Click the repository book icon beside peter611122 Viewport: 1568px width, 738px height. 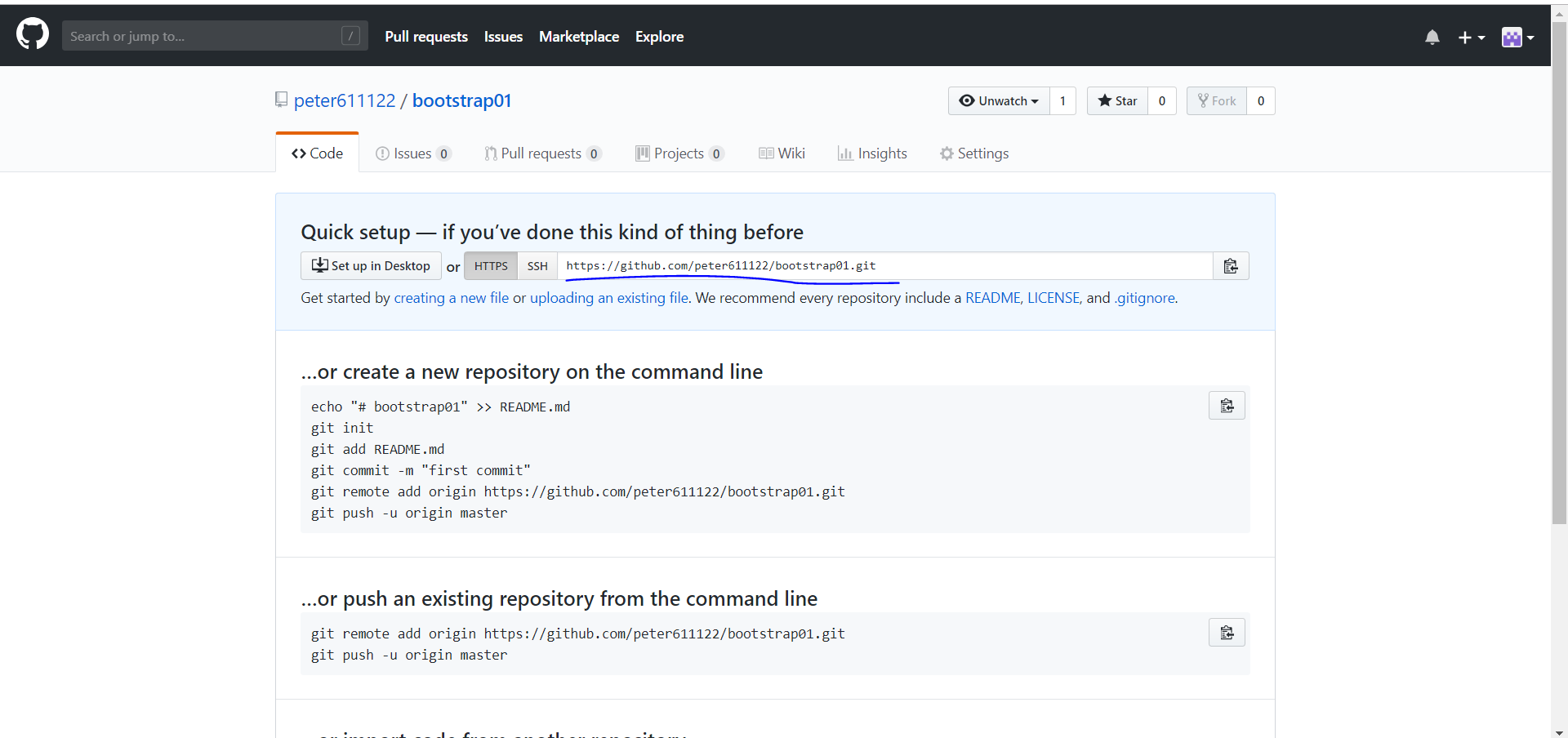coord(282,100)
